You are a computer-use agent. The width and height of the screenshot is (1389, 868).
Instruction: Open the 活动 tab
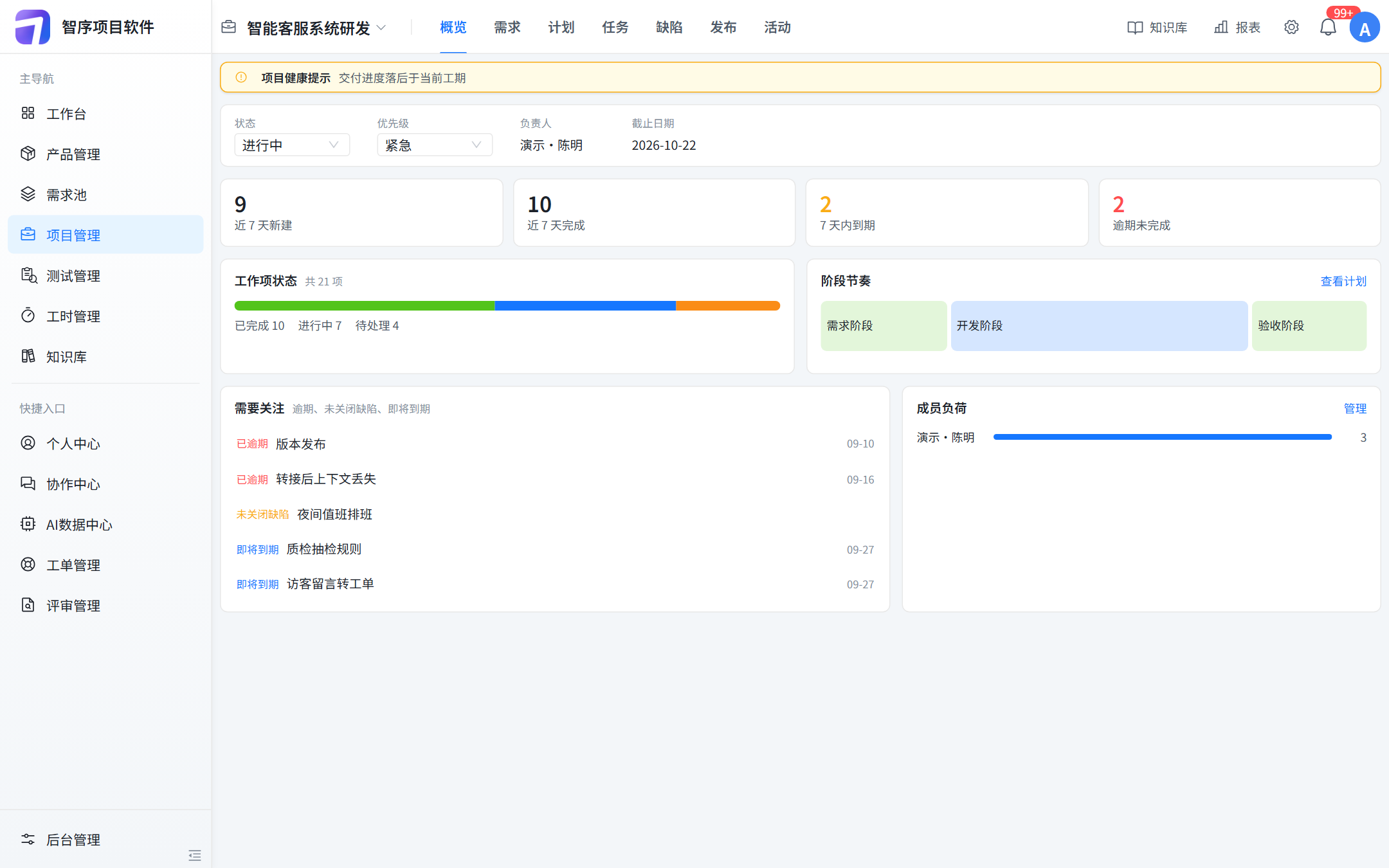777,27
